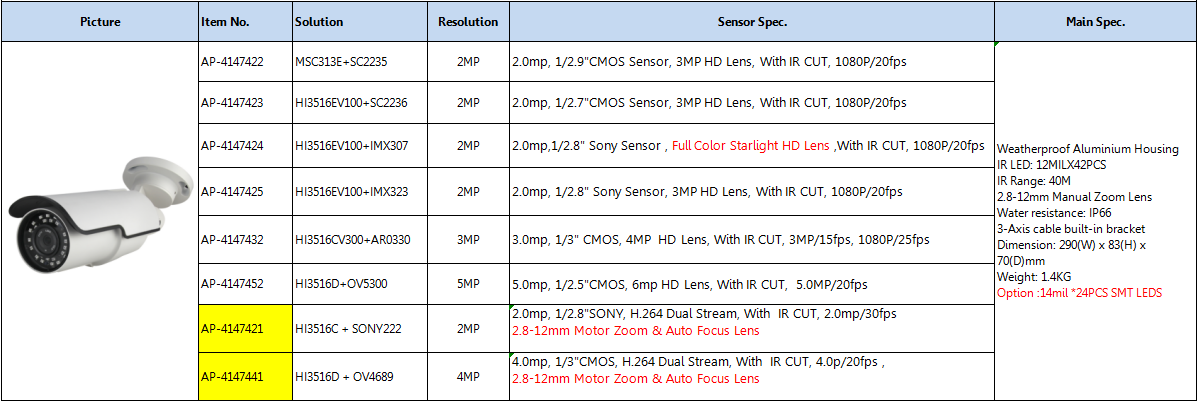Select the Sensor Spec. header cell

click(752, 22)
